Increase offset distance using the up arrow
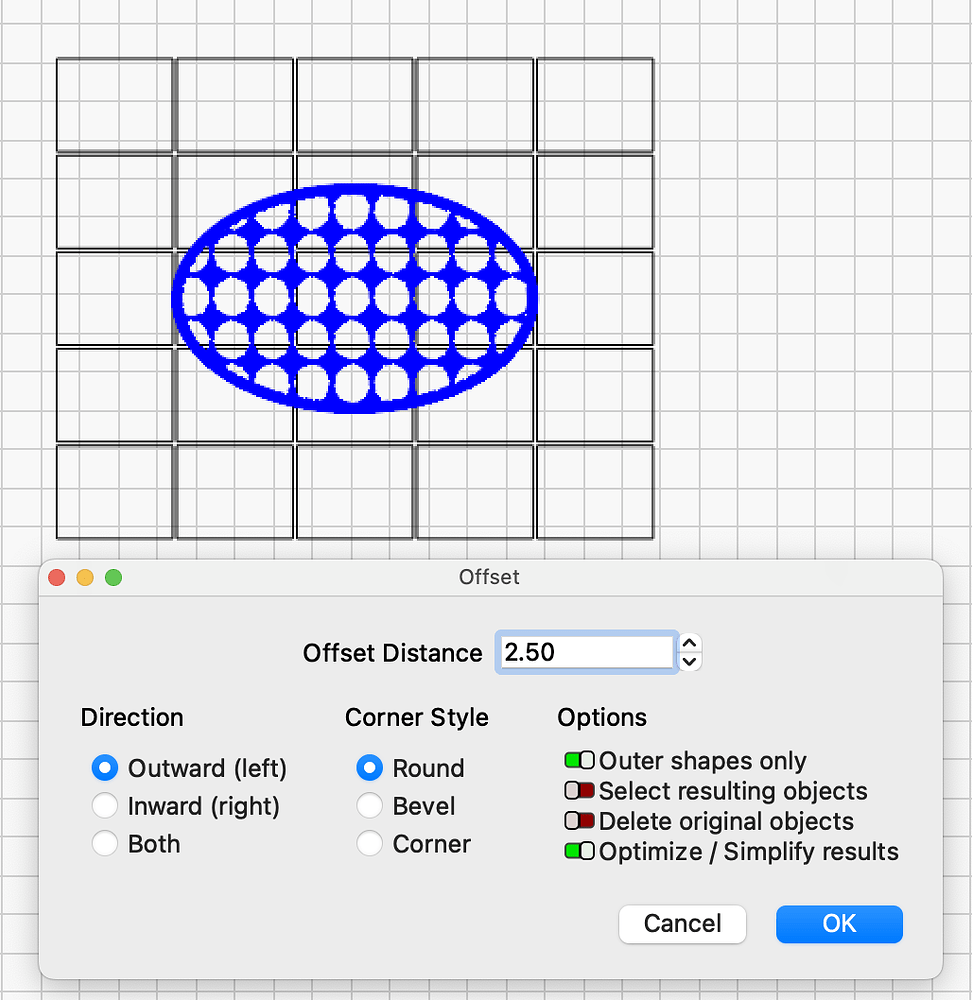This screenshot has width=972, height=1000. click(x=689, y=644)
